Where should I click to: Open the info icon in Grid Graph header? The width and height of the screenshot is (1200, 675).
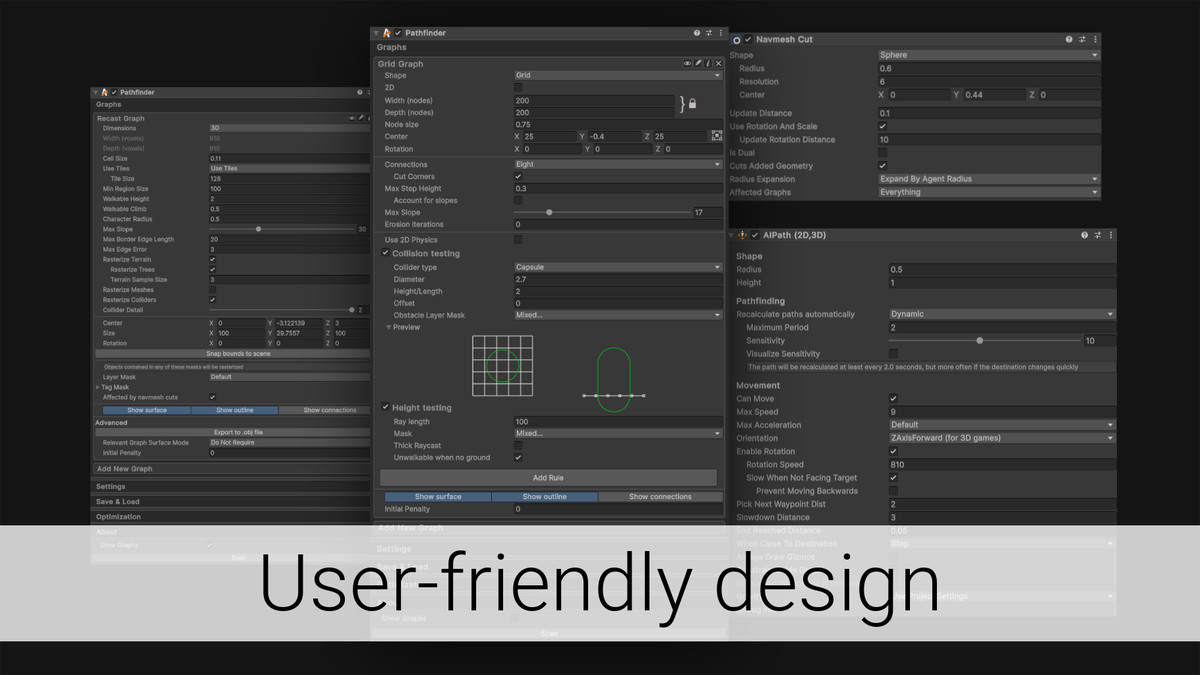point(708,63)
